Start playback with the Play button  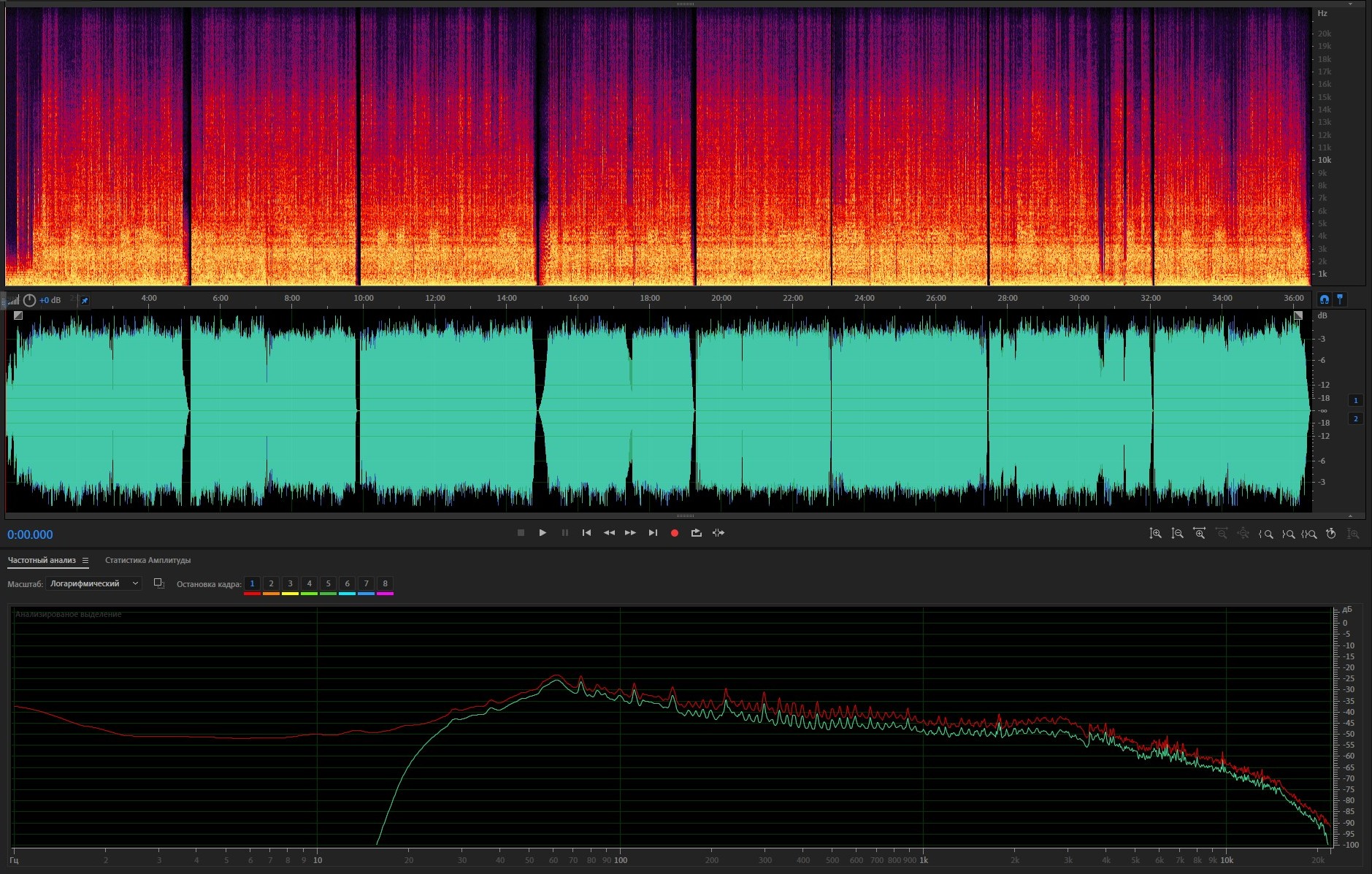543,533
